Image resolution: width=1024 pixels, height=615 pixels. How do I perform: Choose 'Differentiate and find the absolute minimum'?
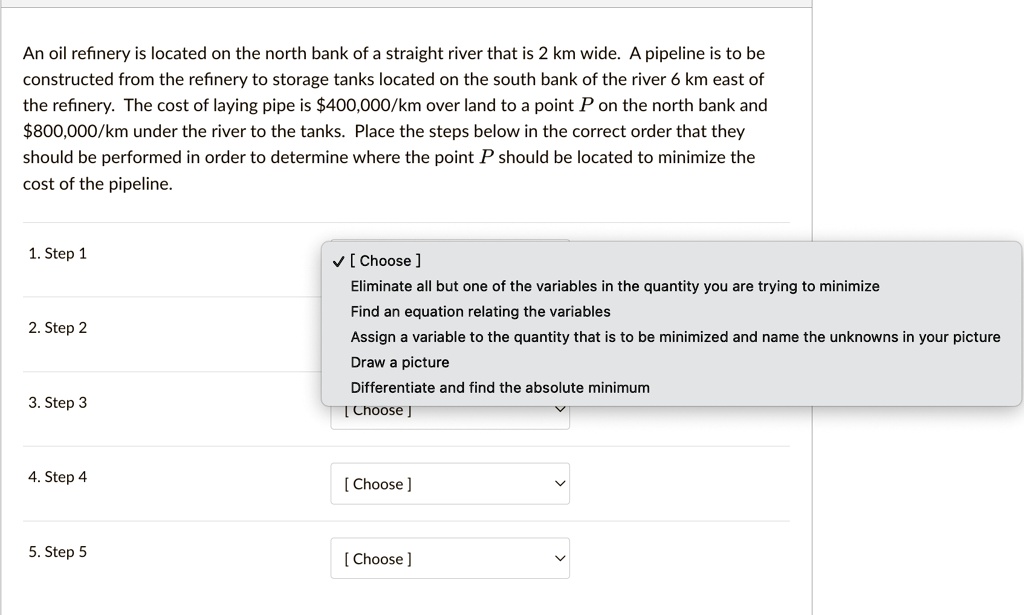pos(499,388)
